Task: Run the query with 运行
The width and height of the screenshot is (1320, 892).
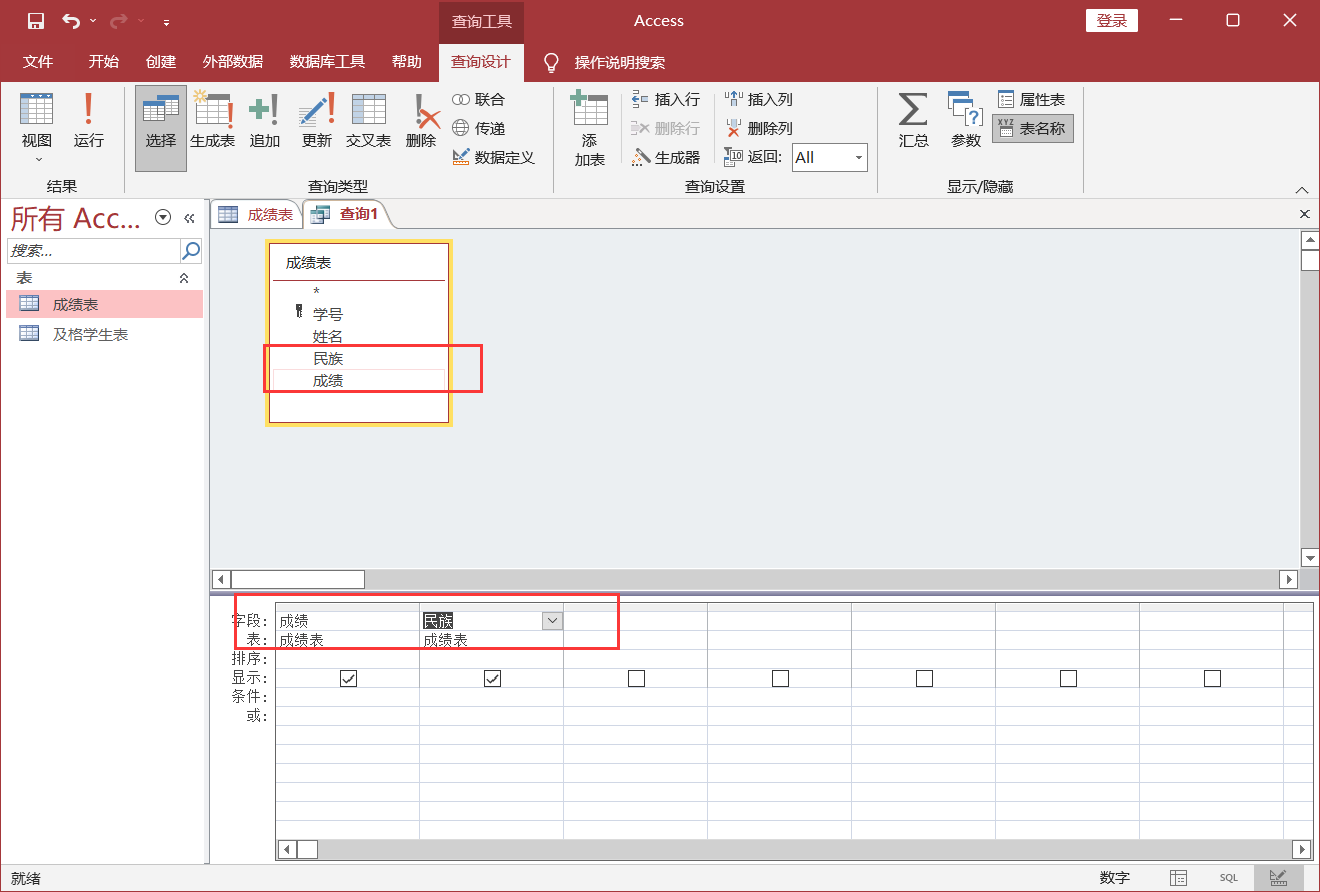Action: 89,121
